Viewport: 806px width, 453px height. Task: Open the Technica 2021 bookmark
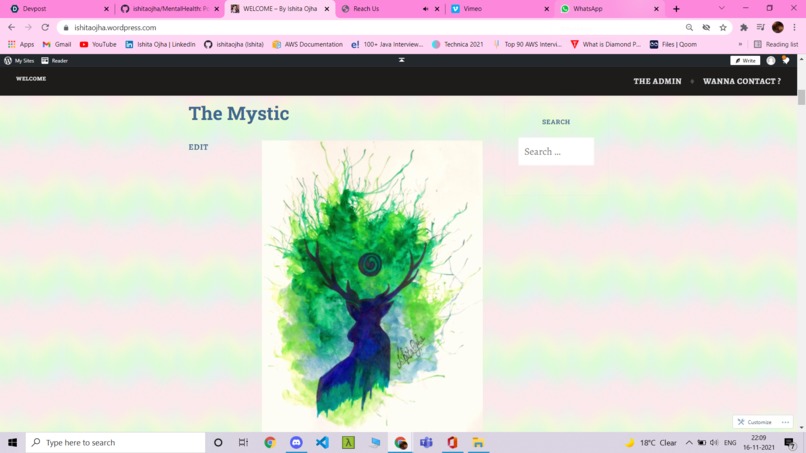457,44
